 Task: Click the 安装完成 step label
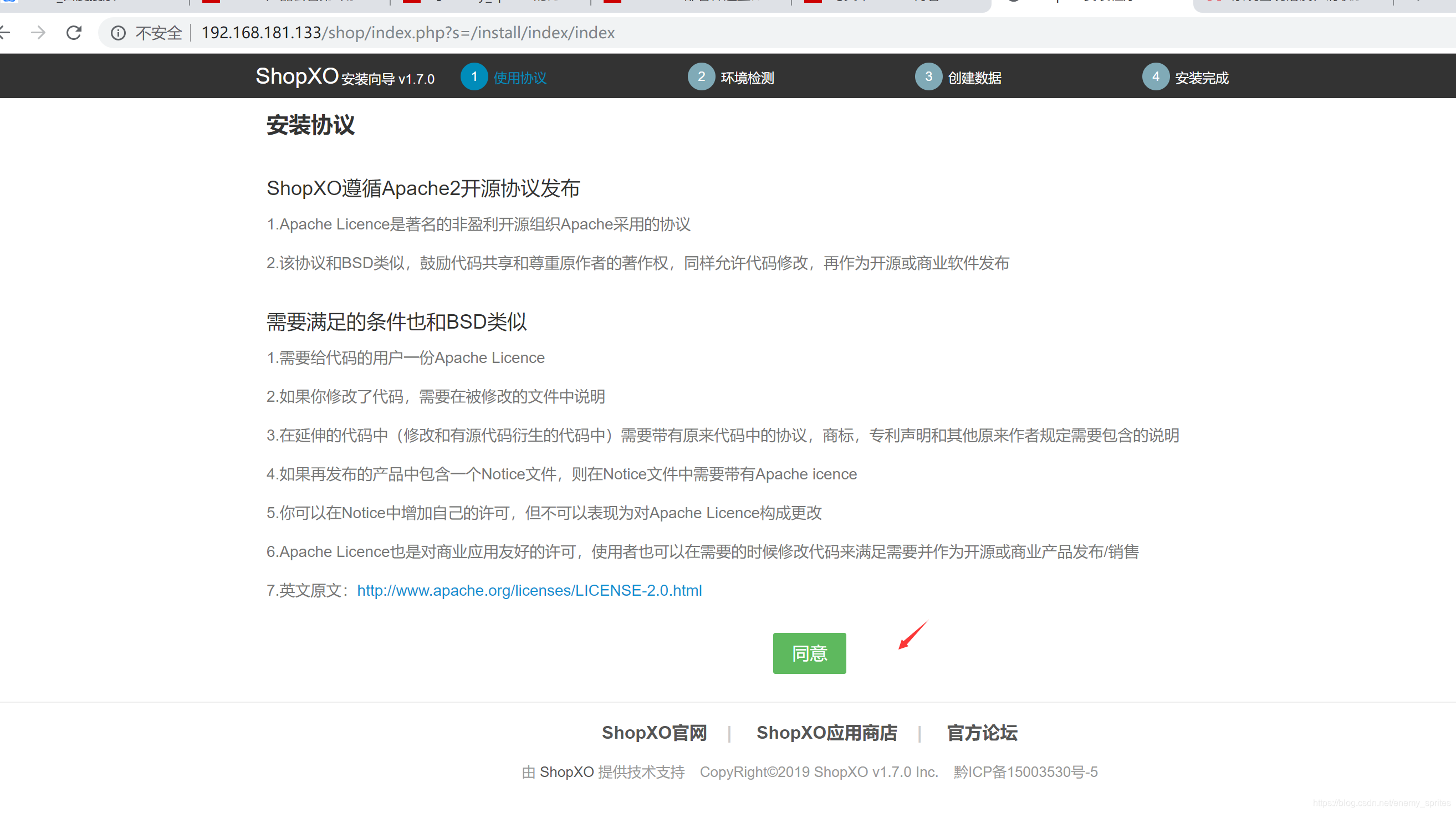coord(1201,78)
